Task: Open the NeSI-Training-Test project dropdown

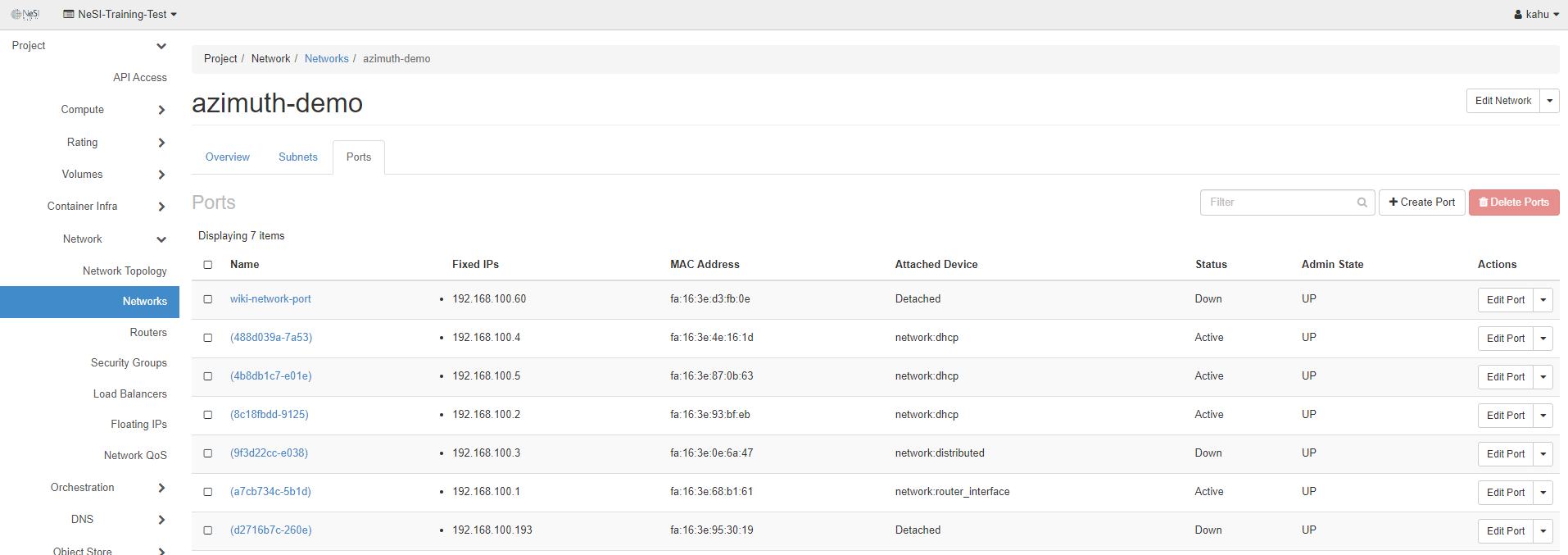Action: [x=120, y=14]
